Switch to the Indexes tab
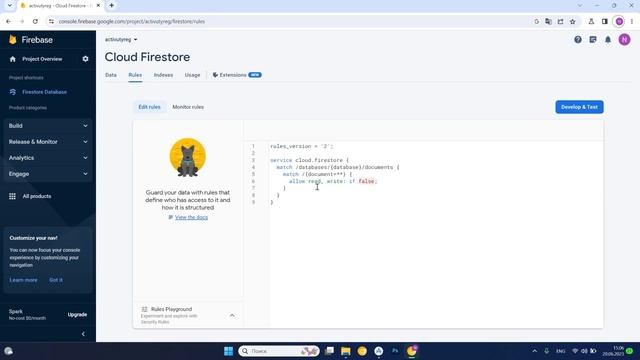This screenshot has height=360, width=640. tap(163, 75)
